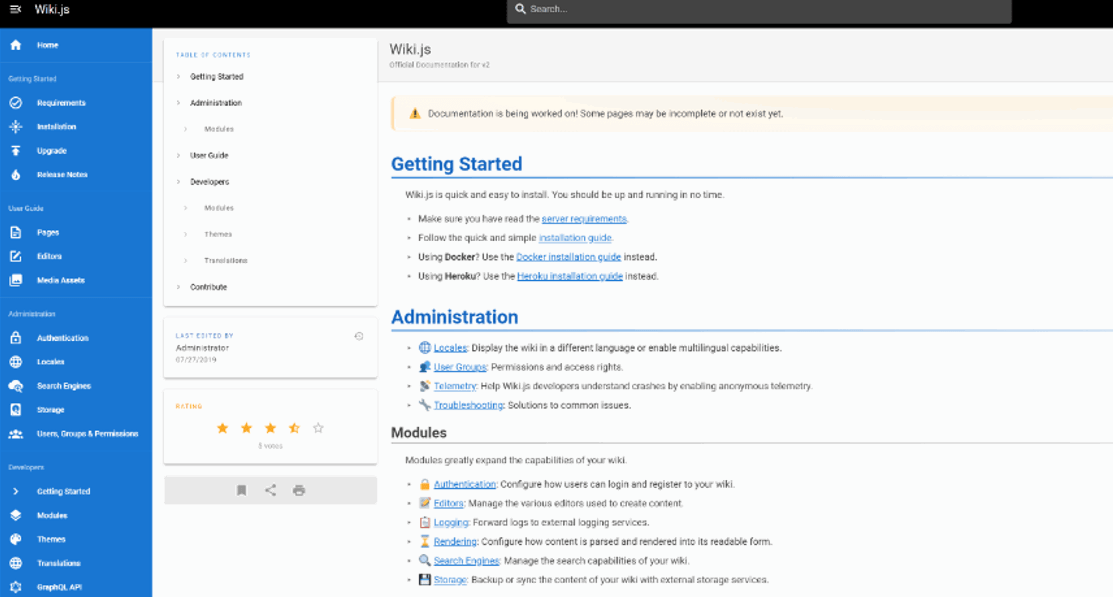Click the share icon below the rating card

271,490
